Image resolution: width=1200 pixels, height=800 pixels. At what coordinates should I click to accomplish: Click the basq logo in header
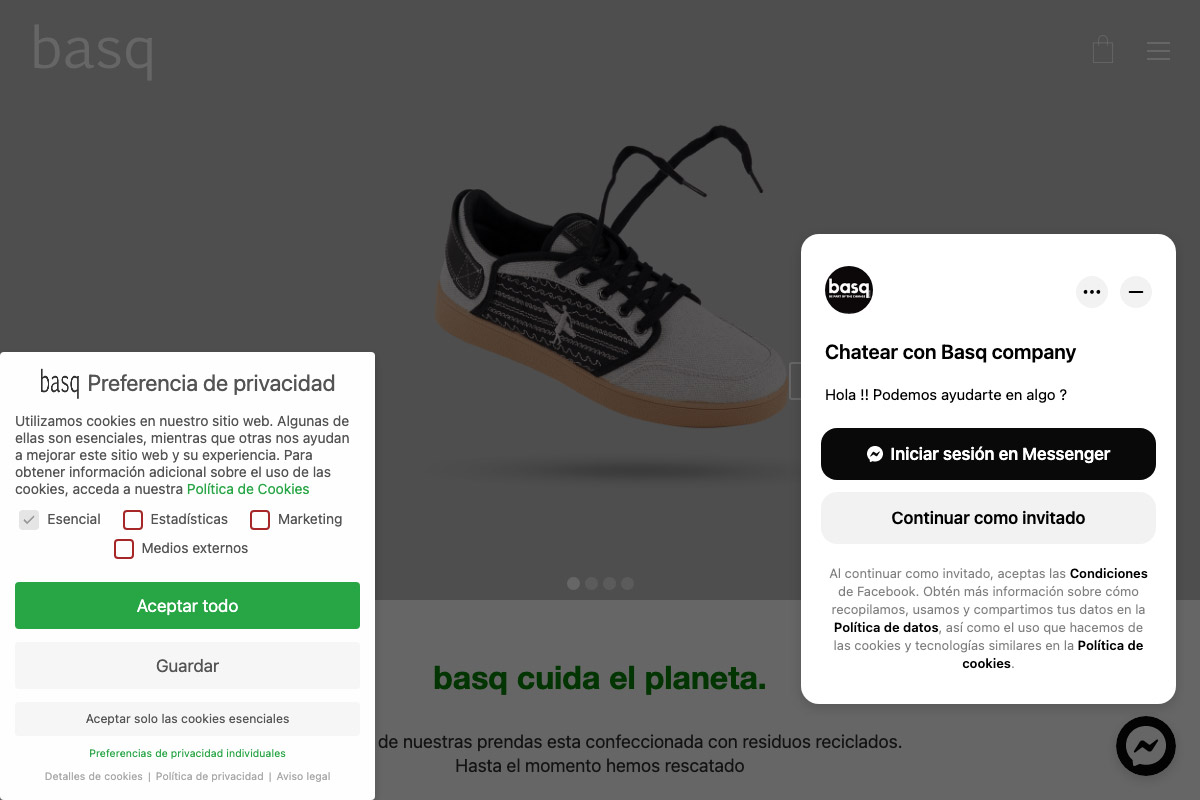click(92, 52)
